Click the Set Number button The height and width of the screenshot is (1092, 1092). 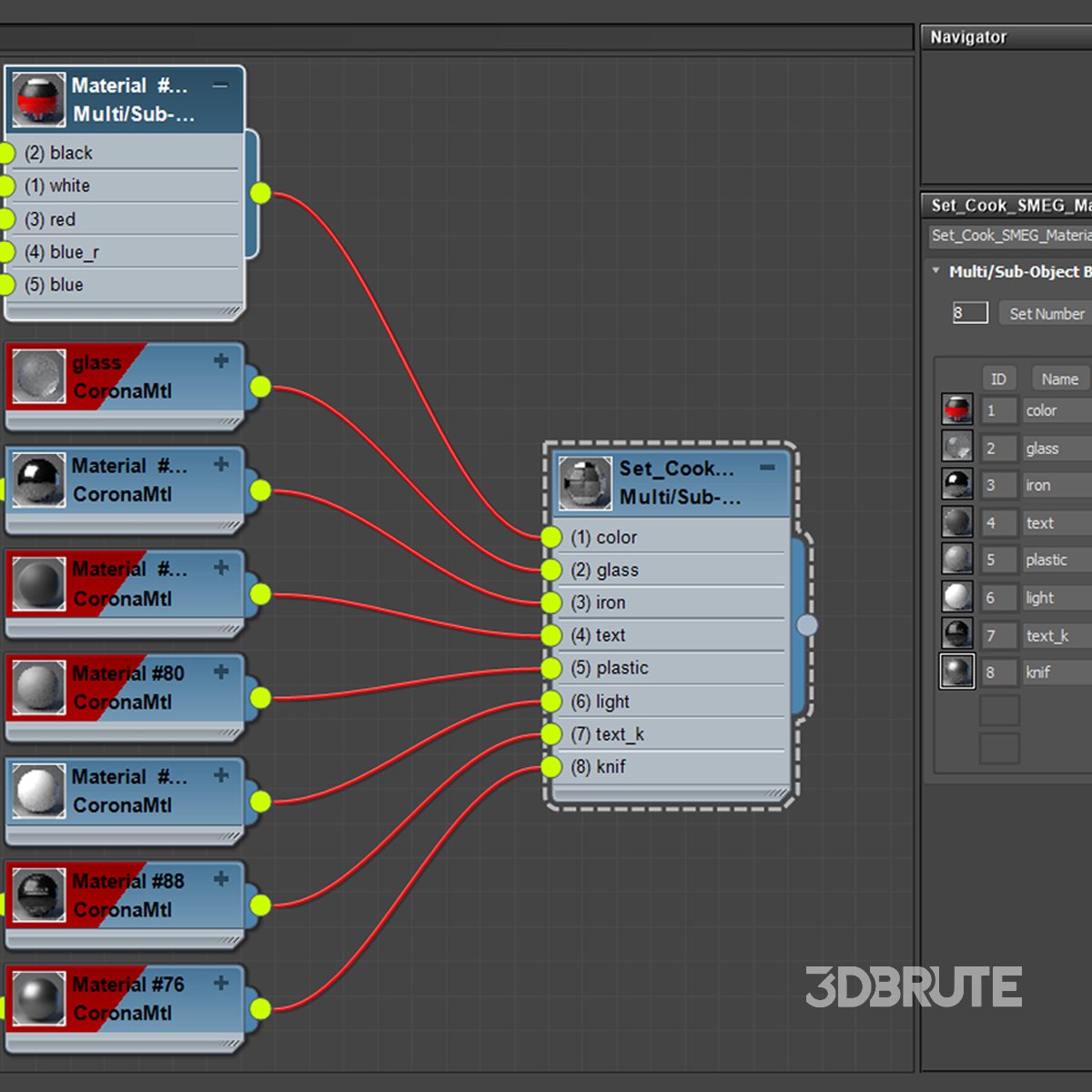1046,314
